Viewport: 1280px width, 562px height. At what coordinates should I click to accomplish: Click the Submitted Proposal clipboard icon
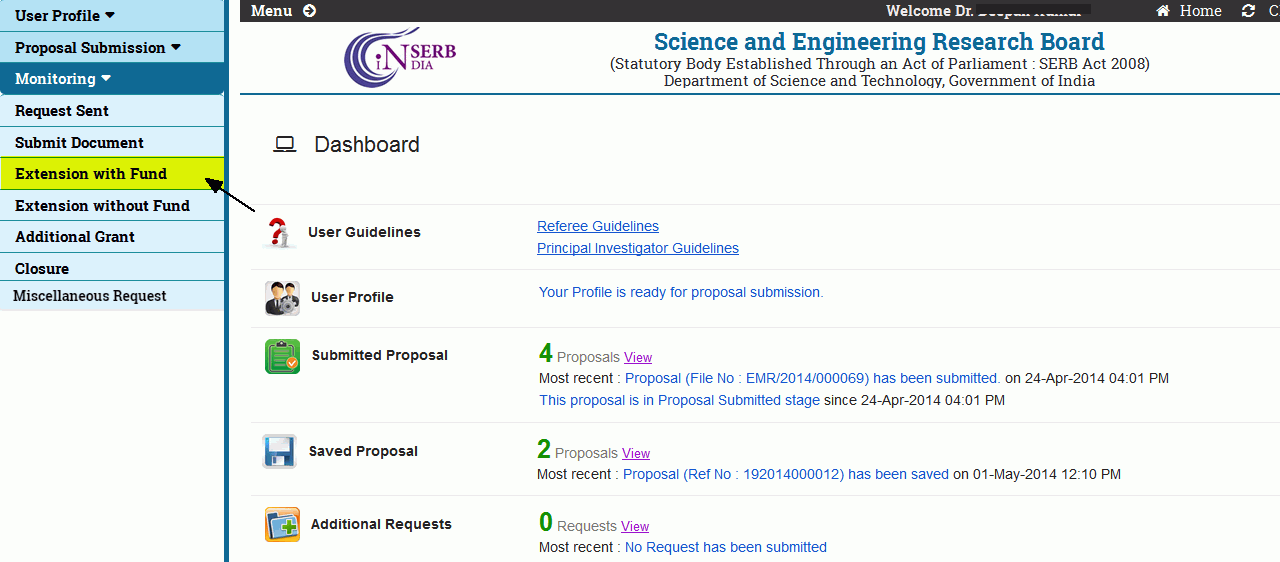282,356
